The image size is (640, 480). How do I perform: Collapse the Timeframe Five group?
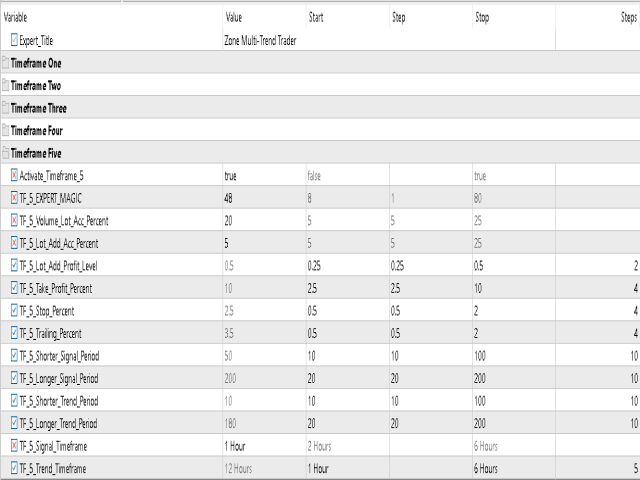click(x=5, y=153)
